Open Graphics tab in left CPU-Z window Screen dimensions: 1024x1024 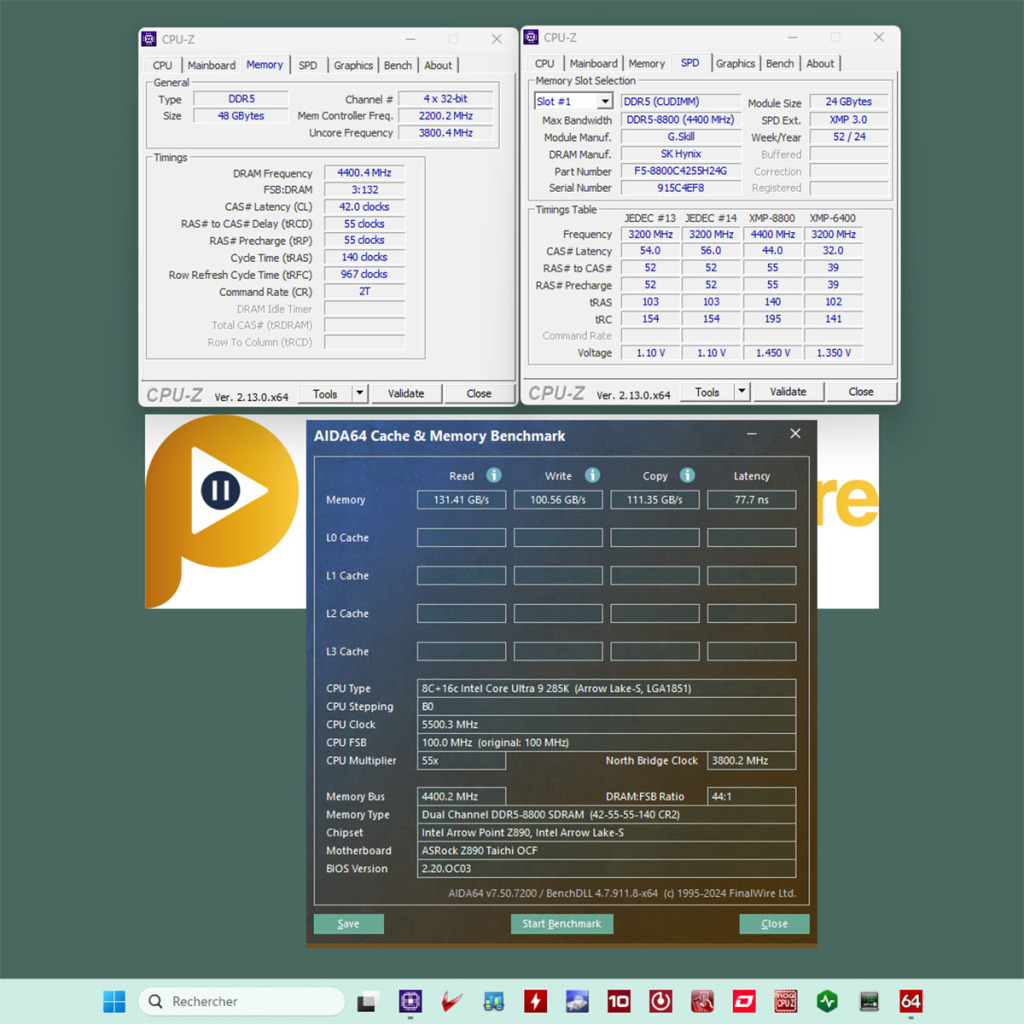[x=353, y=65]
